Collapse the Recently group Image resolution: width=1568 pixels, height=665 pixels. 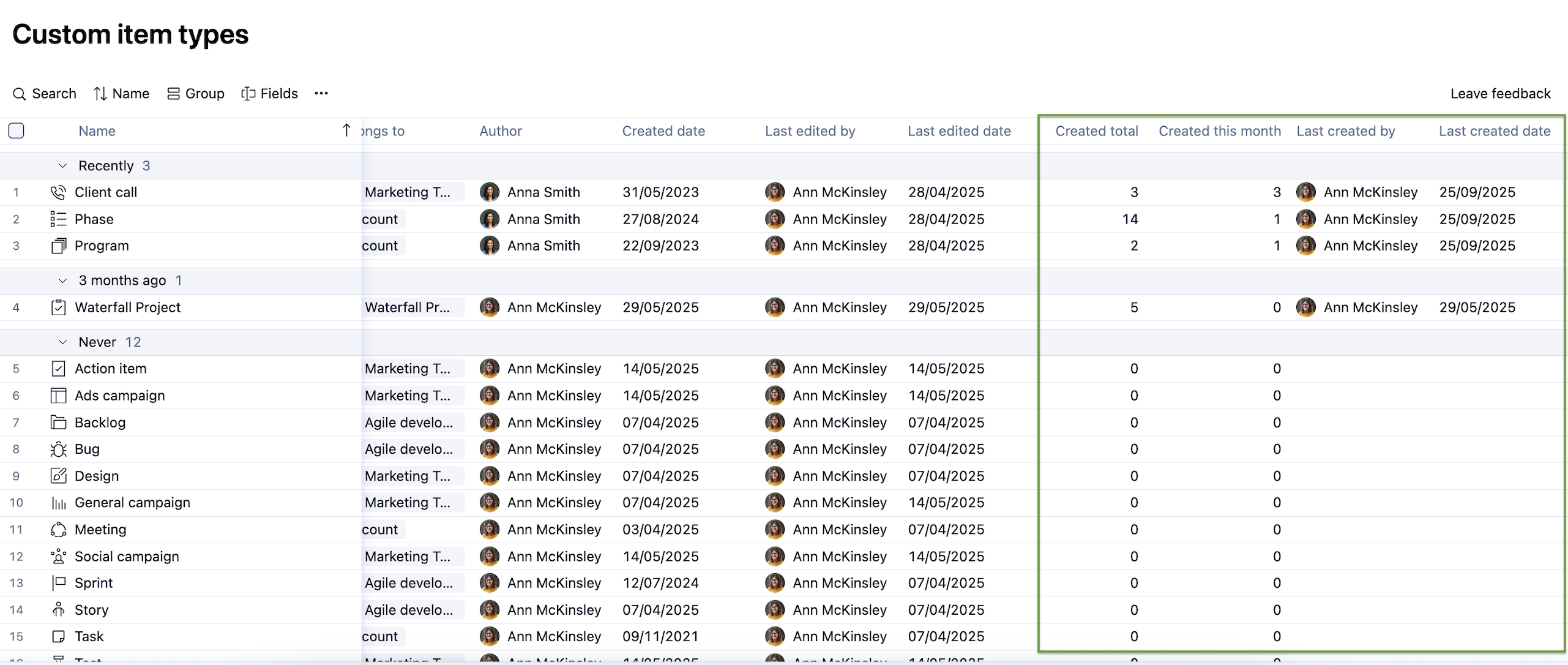click(x=62, y=166)
